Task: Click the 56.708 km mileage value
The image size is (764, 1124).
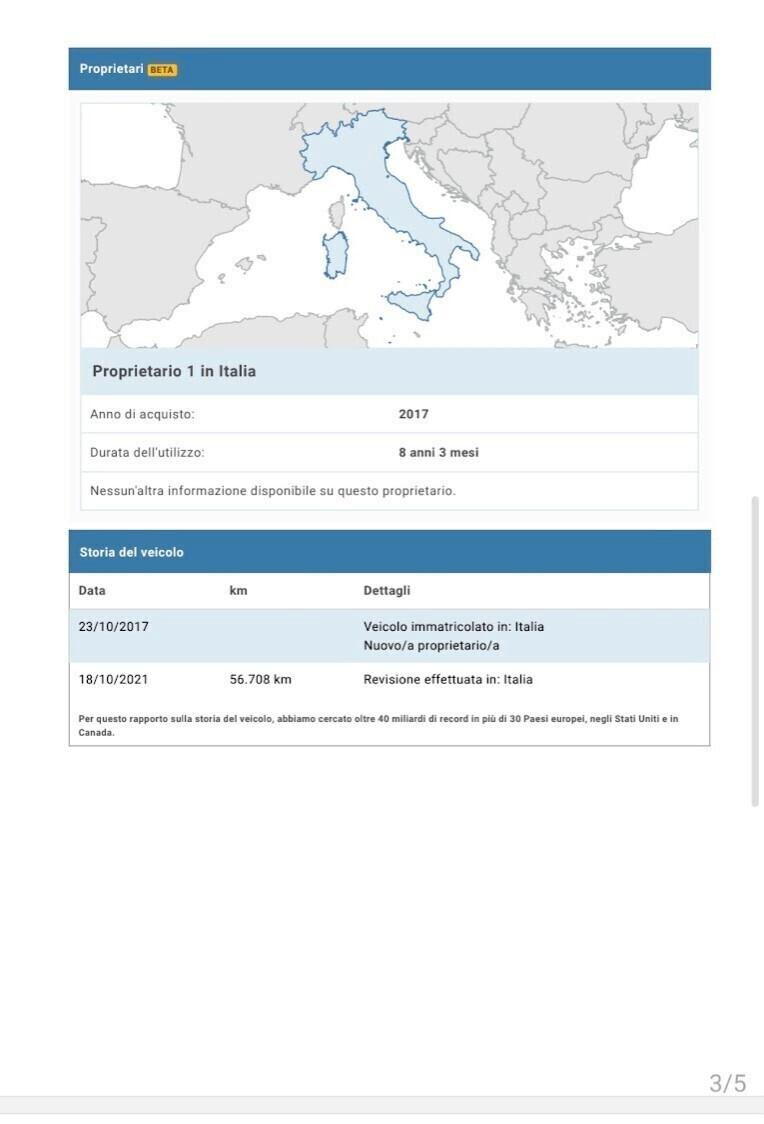Action: pyautogui.click(x=261, y=680)
